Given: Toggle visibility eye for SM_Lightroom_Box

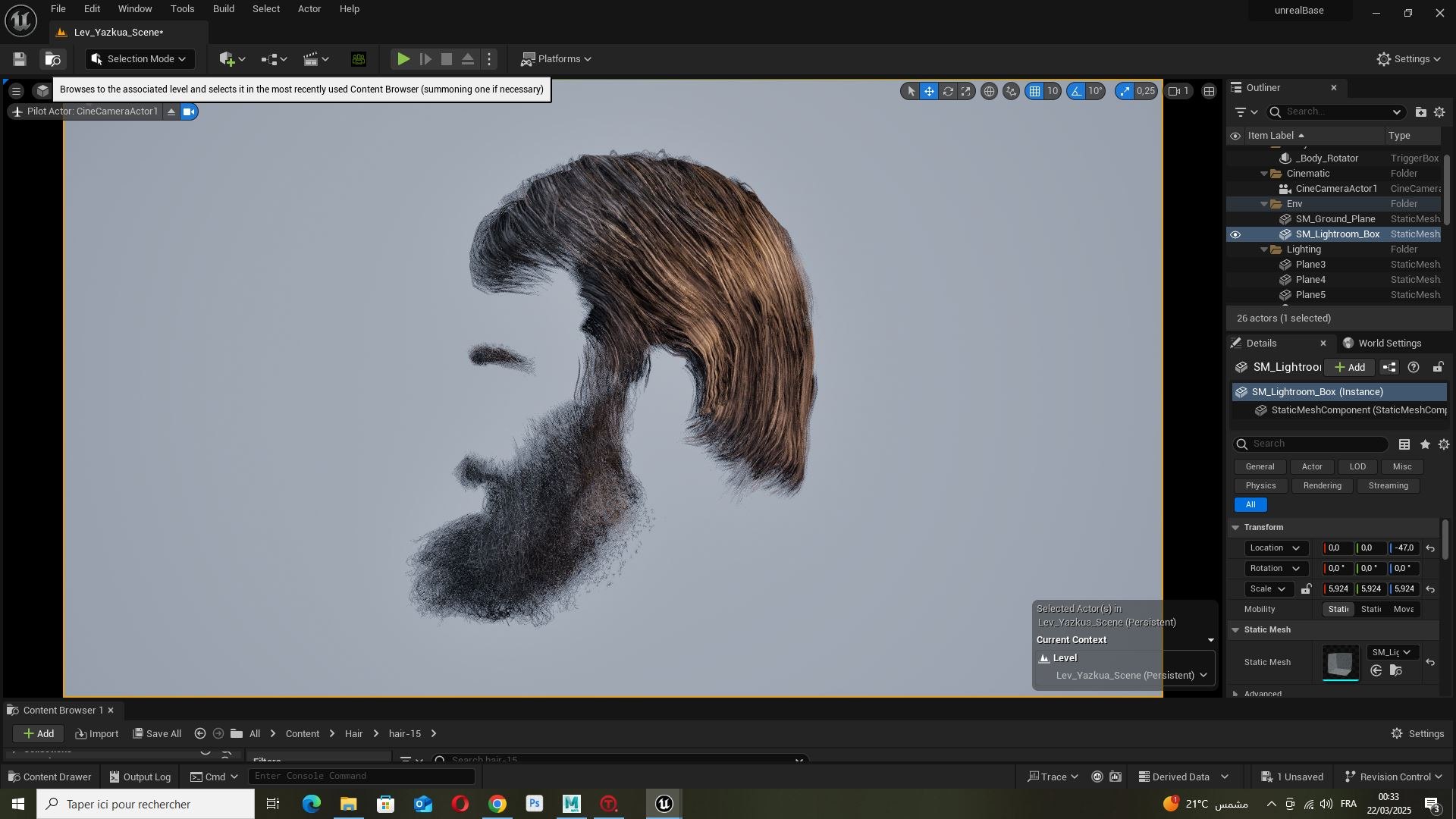Looking at the screenshot, I should pos(1235,234).
